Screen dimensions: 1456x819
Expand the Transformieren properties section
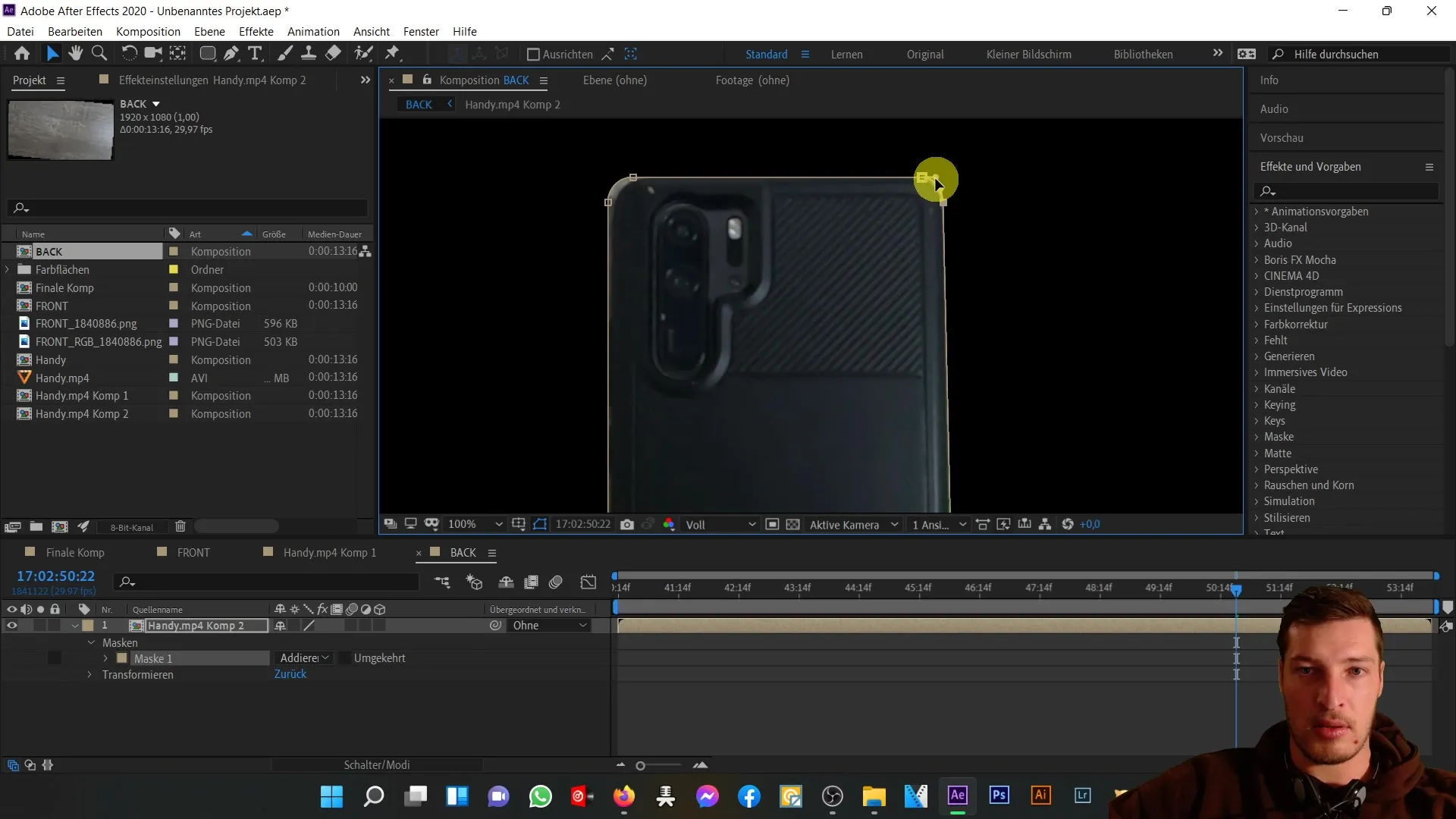(x=90, y=674)
